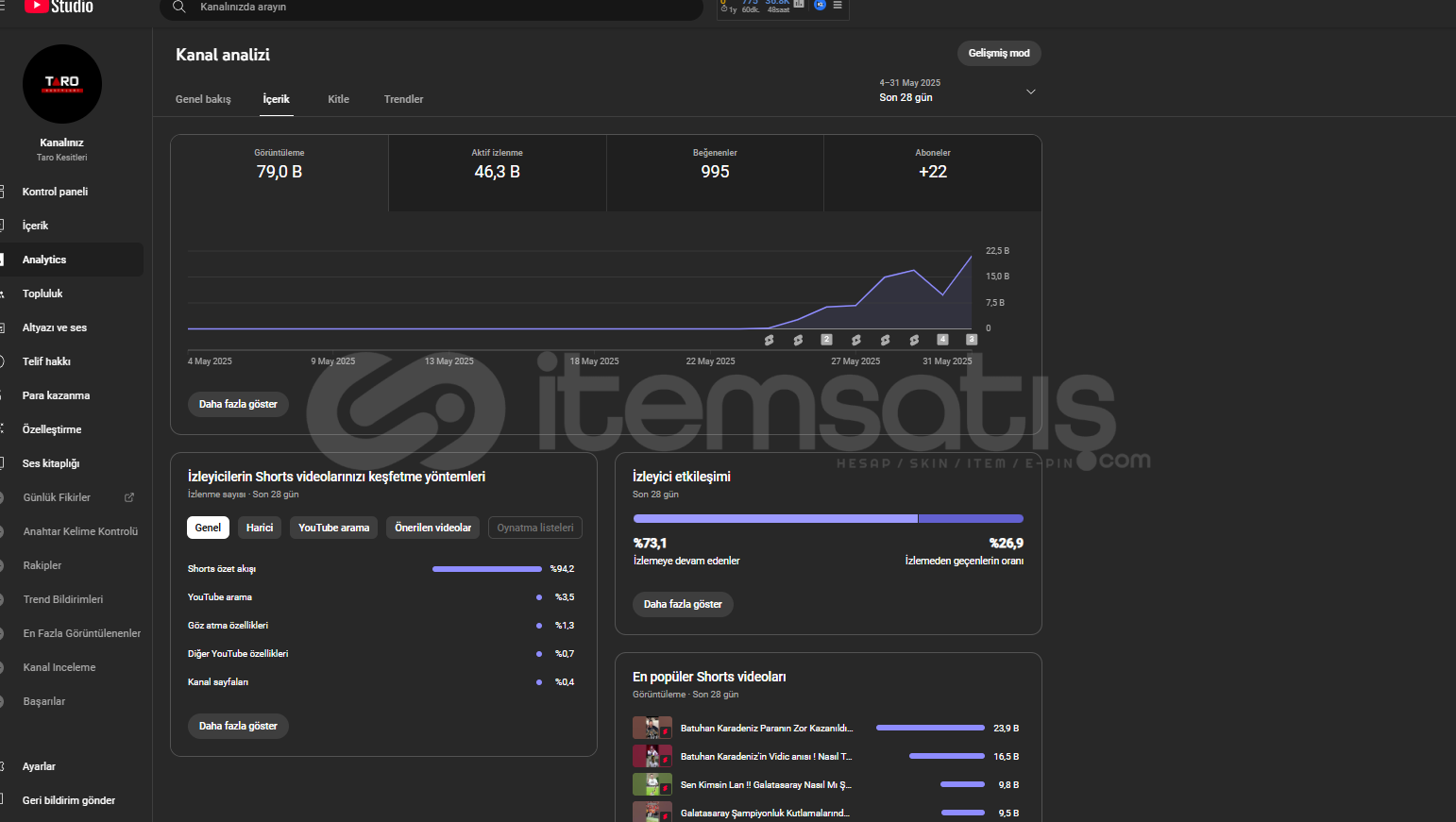Switch to the Genel bakış tab

point(203,99)
